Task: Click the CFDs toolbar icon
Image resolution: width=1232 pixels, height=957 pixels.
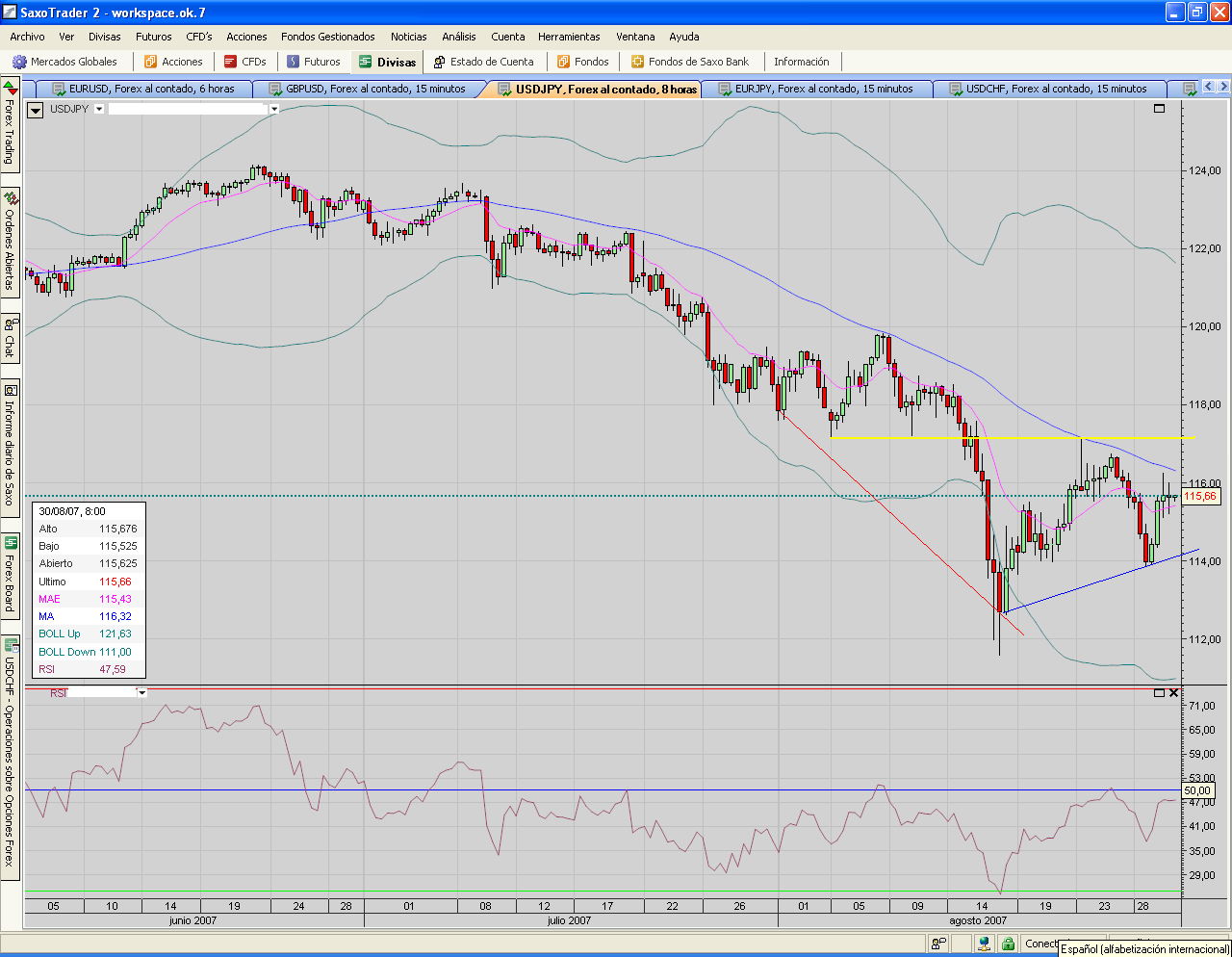Action: pyautogui.click(x=231, y=62)
